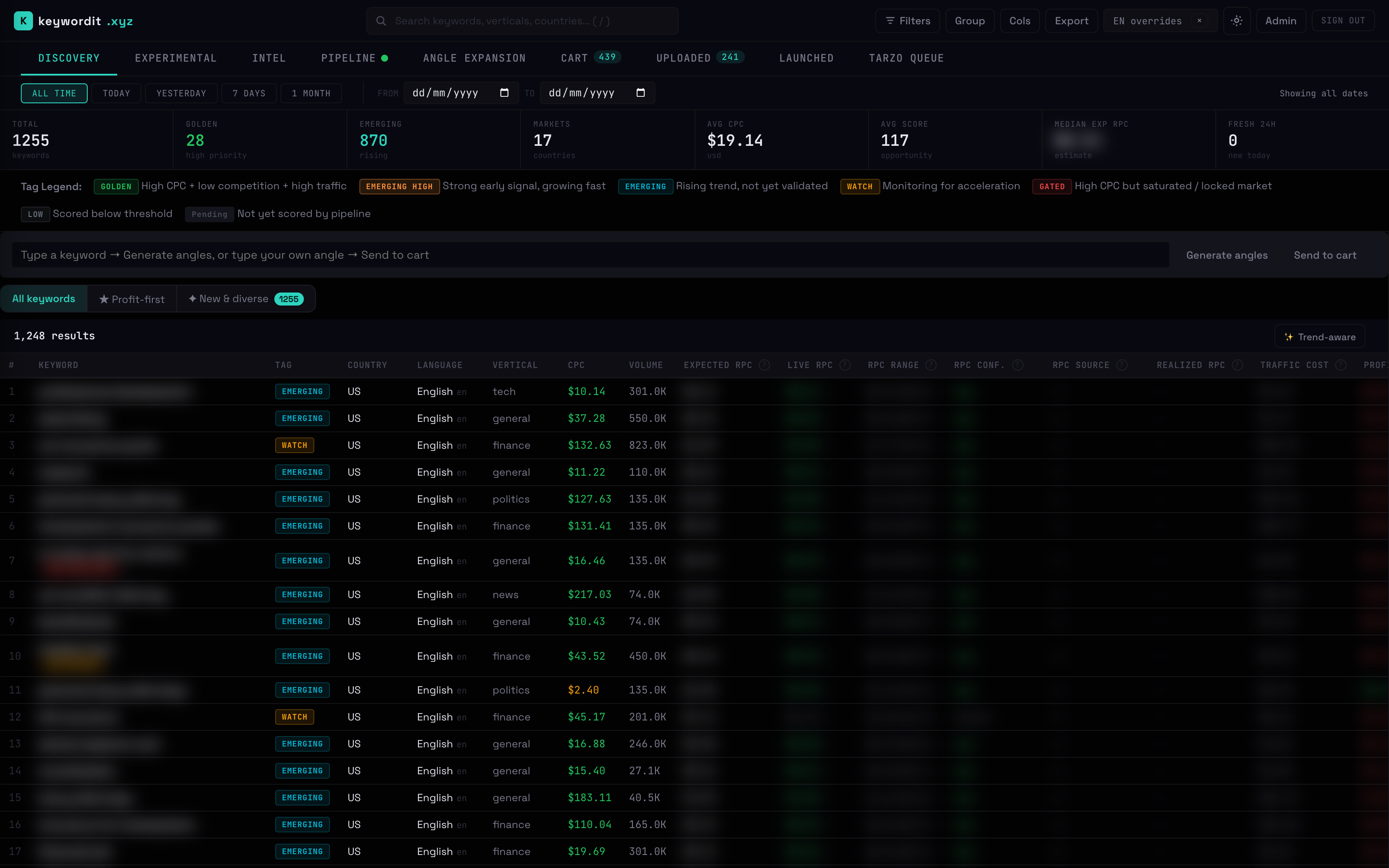Sort by the COUNTRY column header

[367, 365]
